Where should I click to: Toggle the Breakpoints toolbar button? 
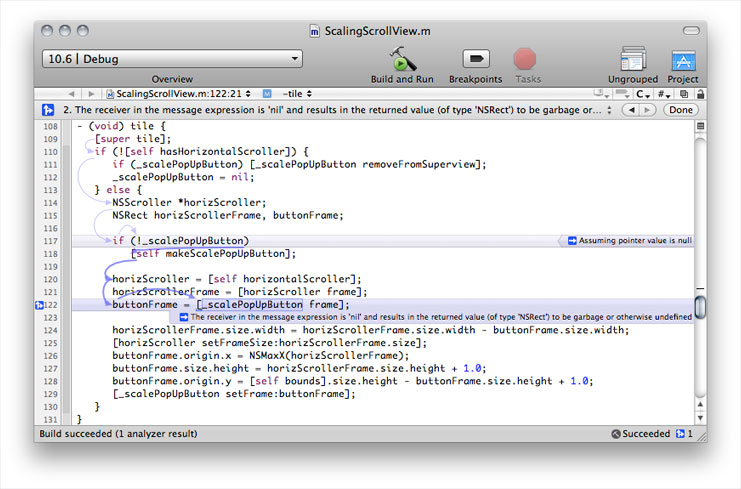pos(475,58)
